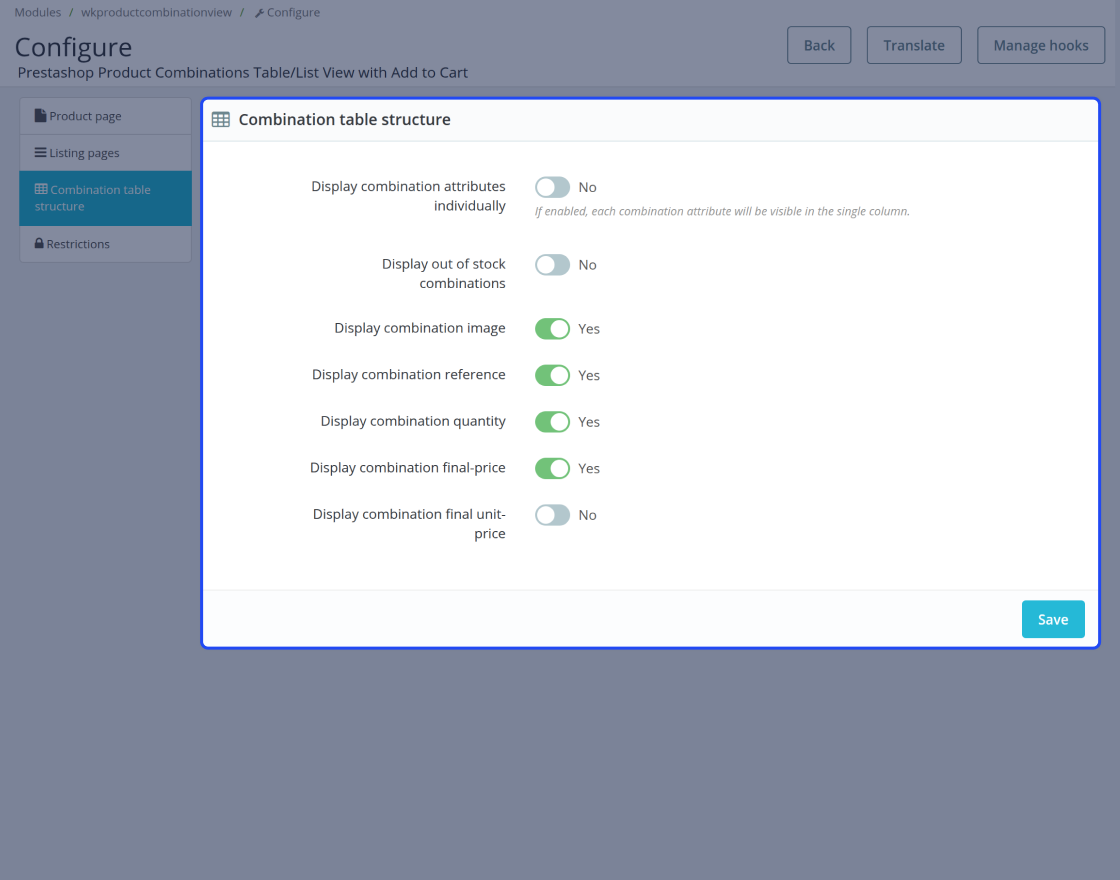Image resolution: width=1120 pixels, height=880 pixels.
Task: Click the list icon beside Listing pages
Action: 40,153
